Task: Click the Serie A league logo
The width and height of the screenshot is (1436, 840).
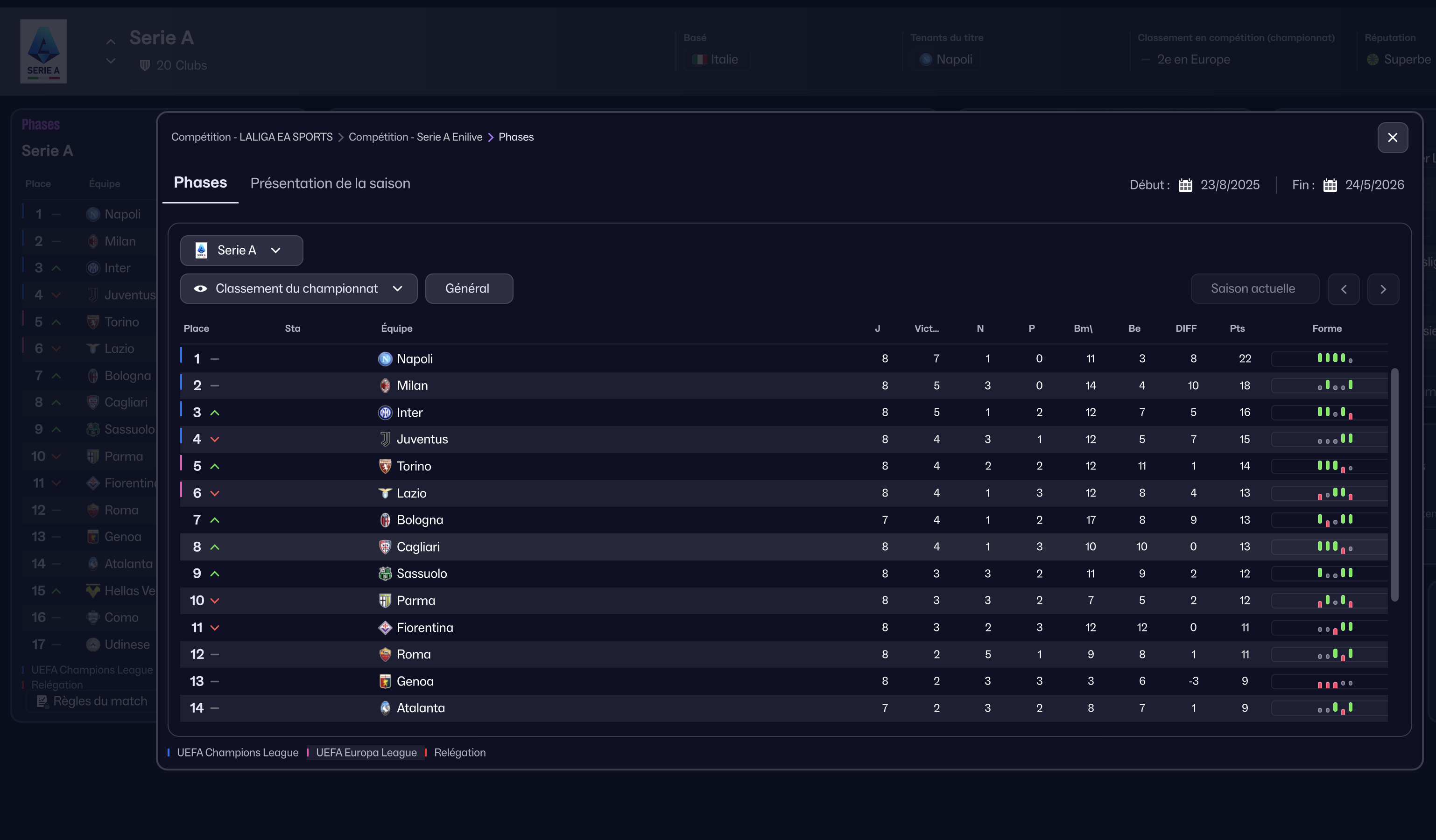Action: [x=44, y=51]
